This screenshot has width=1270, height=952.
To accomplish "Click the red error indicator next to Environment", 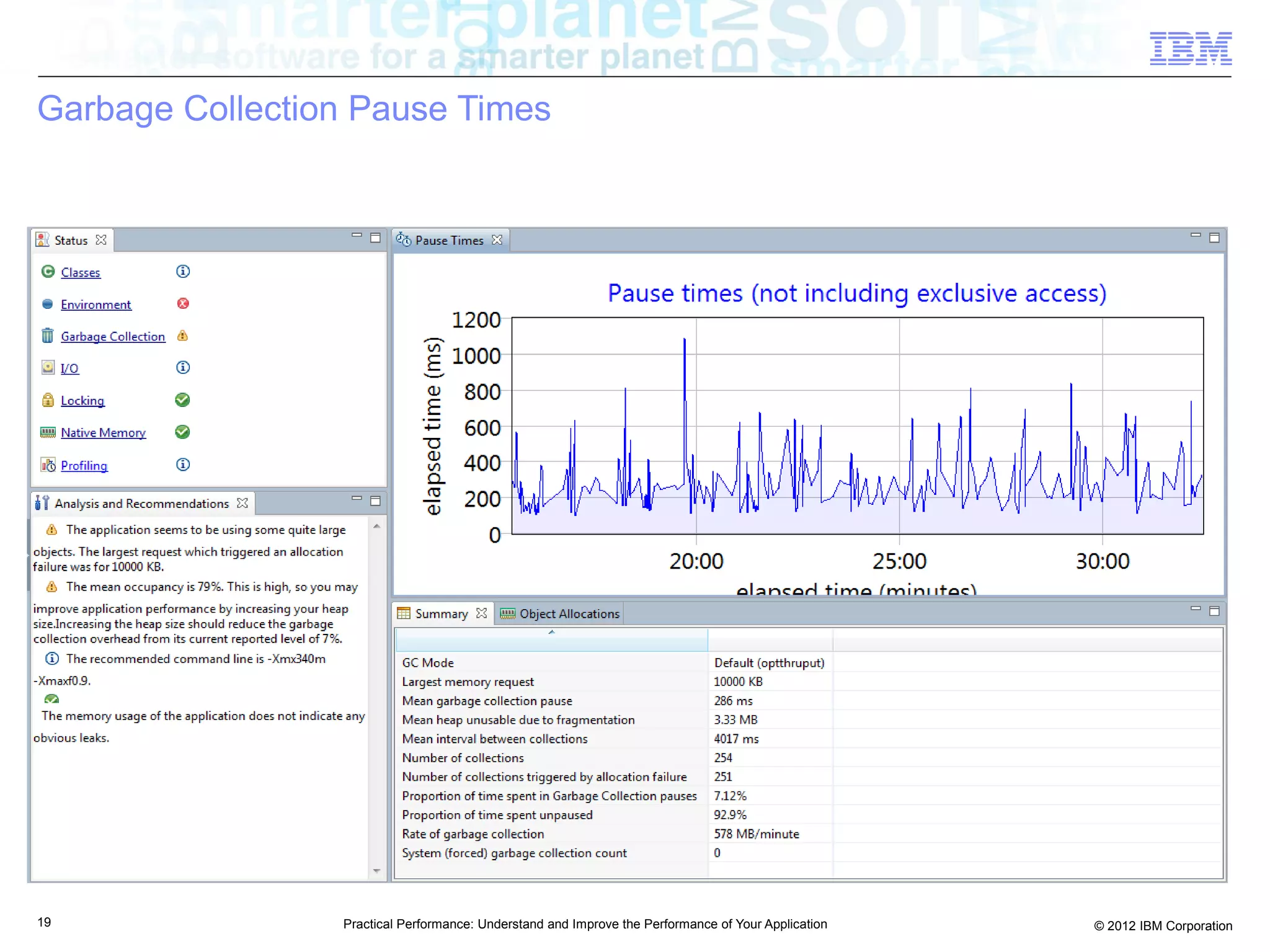I will pyautogui.click(x=183, y=303).
